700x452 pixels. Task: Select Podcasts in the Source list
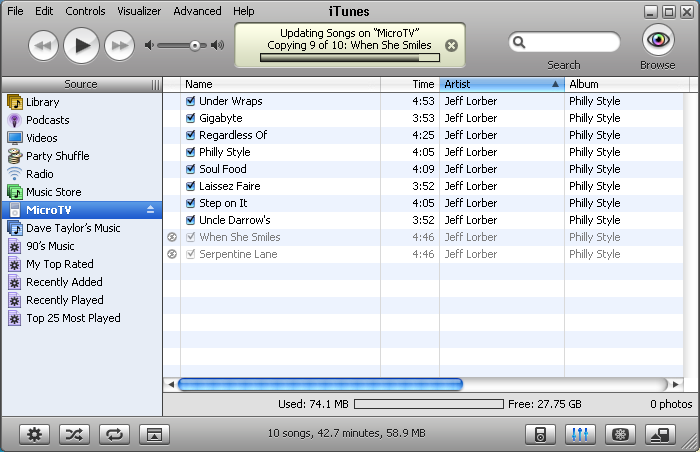click(82, 120)
